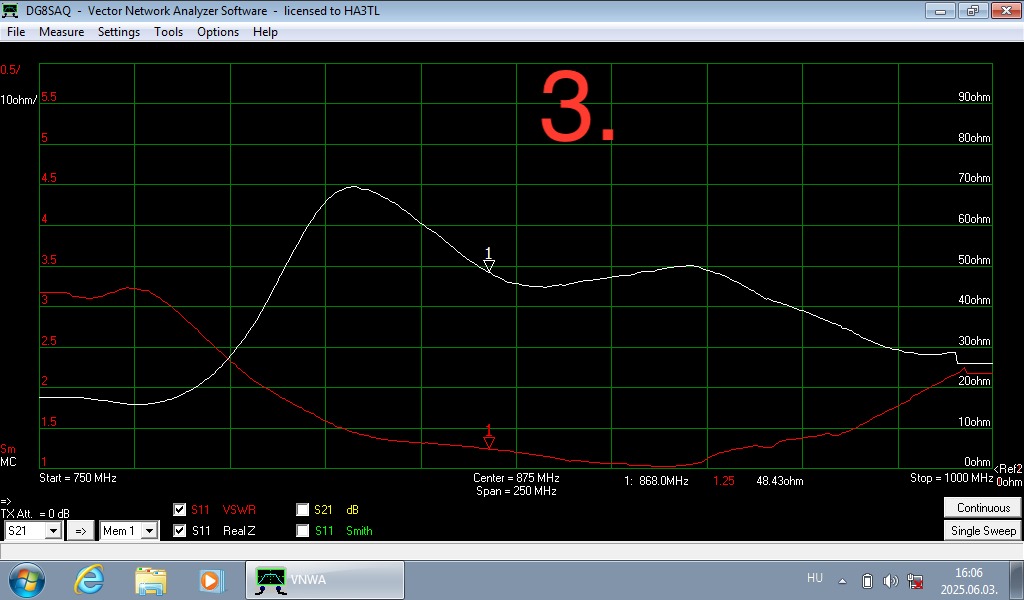Launch Windows Media Player from the taskbar
1024x600 pixels.
[x=210, y=579]
